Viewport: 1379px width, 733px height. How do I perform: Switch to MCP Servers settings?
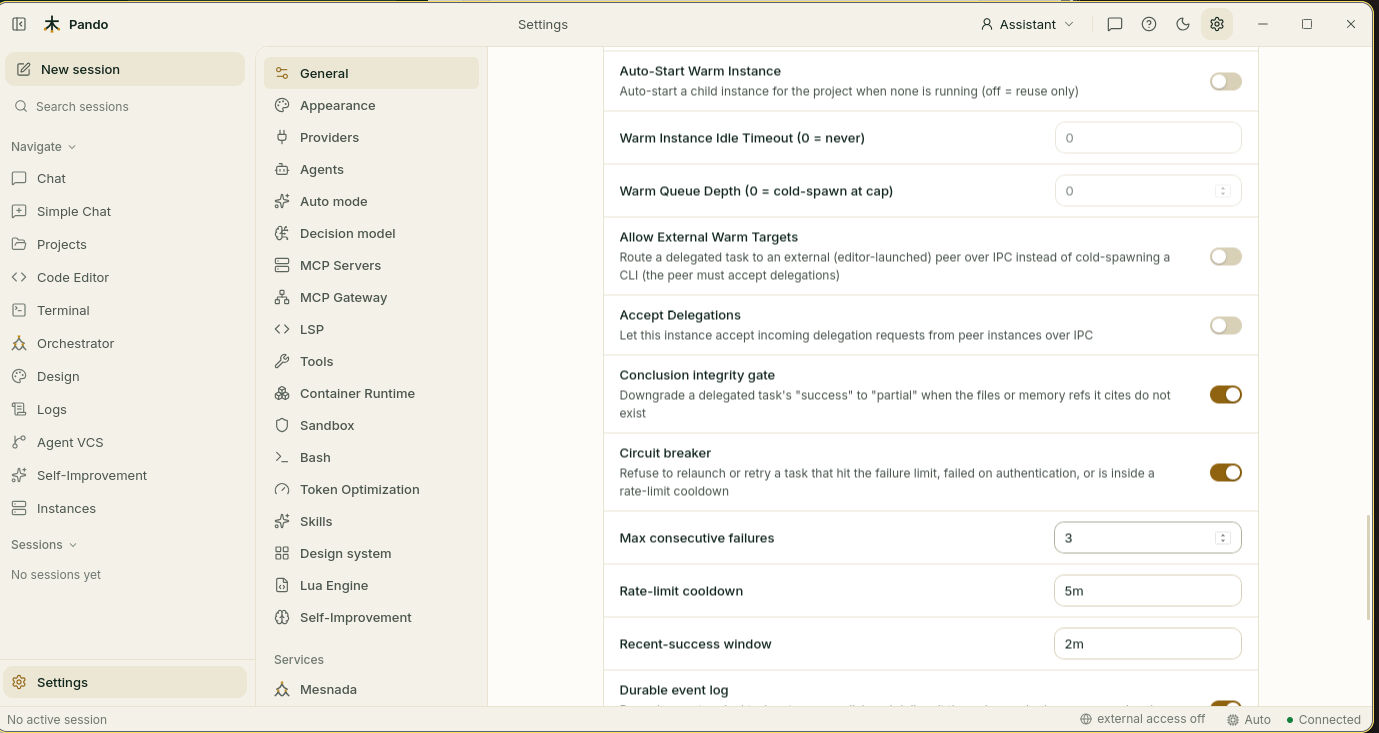click(371, 265)
